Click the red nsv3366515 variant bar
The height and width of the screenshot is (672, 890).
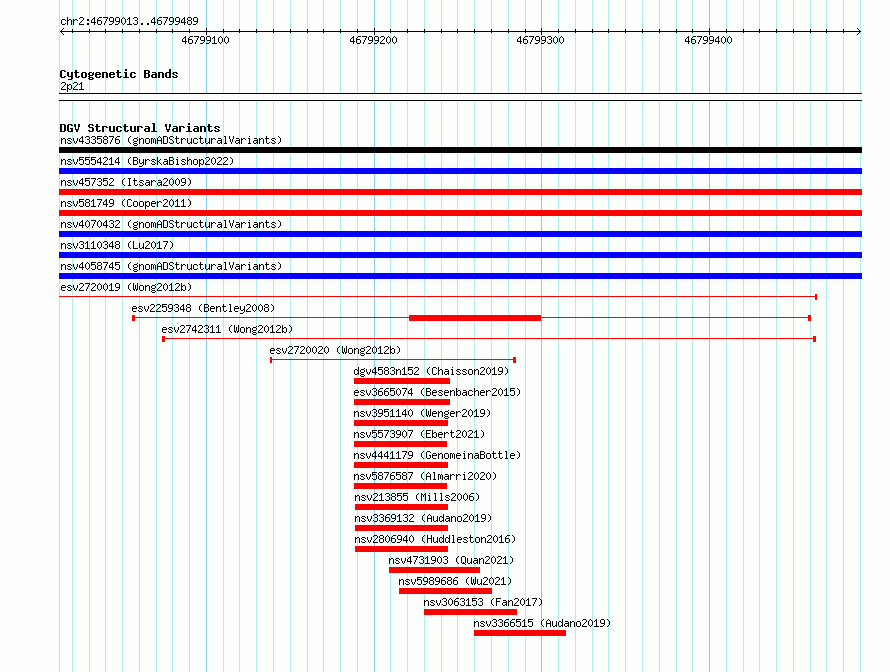(520, 633)
